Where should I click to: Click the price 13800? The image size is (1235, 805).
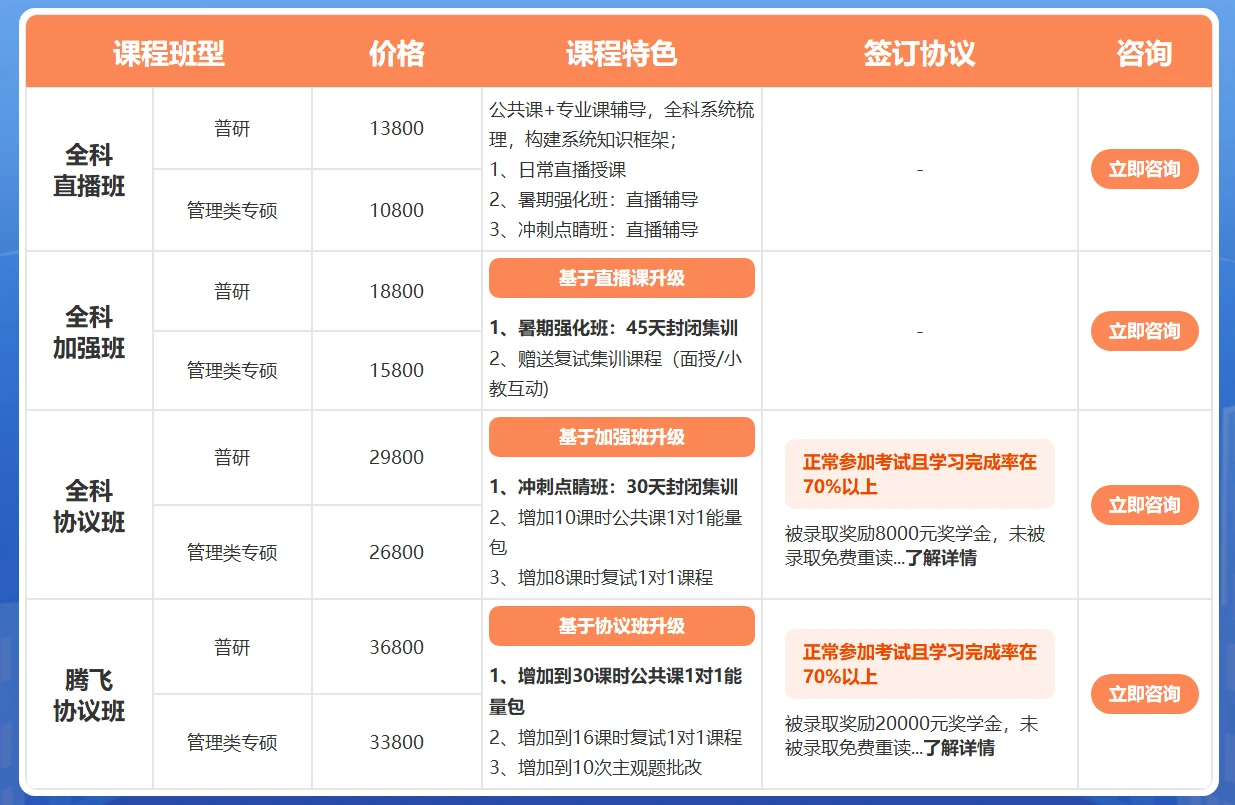396,128
